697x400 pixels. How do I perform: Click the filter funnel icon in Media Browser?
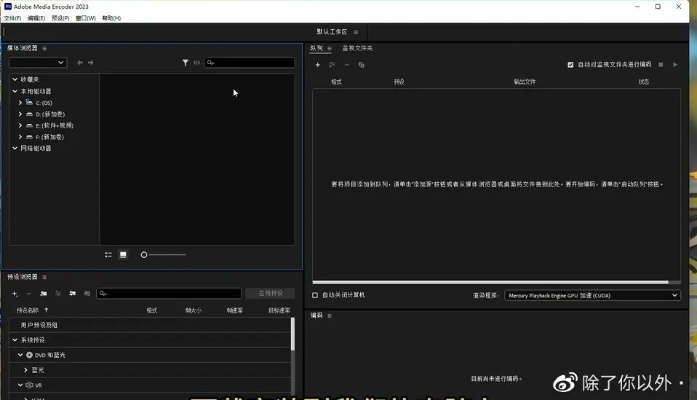click(185, 62)
